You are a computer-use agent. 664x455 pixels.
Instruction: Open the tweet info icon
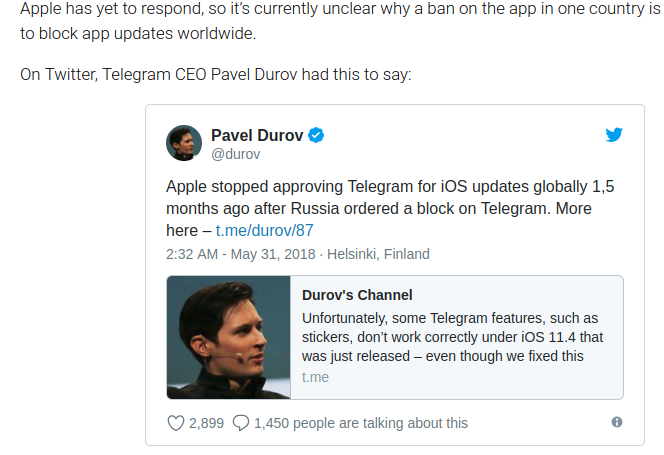(x=616, y=423)
